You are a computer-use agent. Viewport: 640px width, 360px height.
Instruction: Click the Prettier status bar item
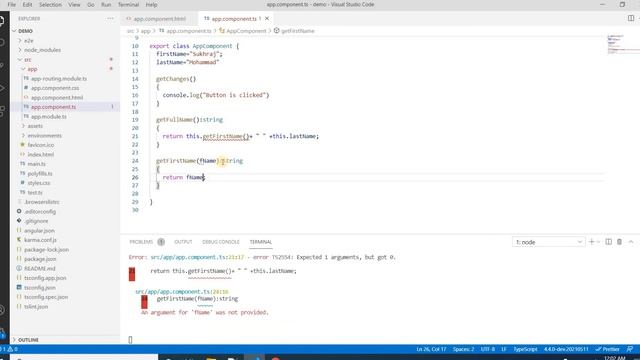pos(608,349)
